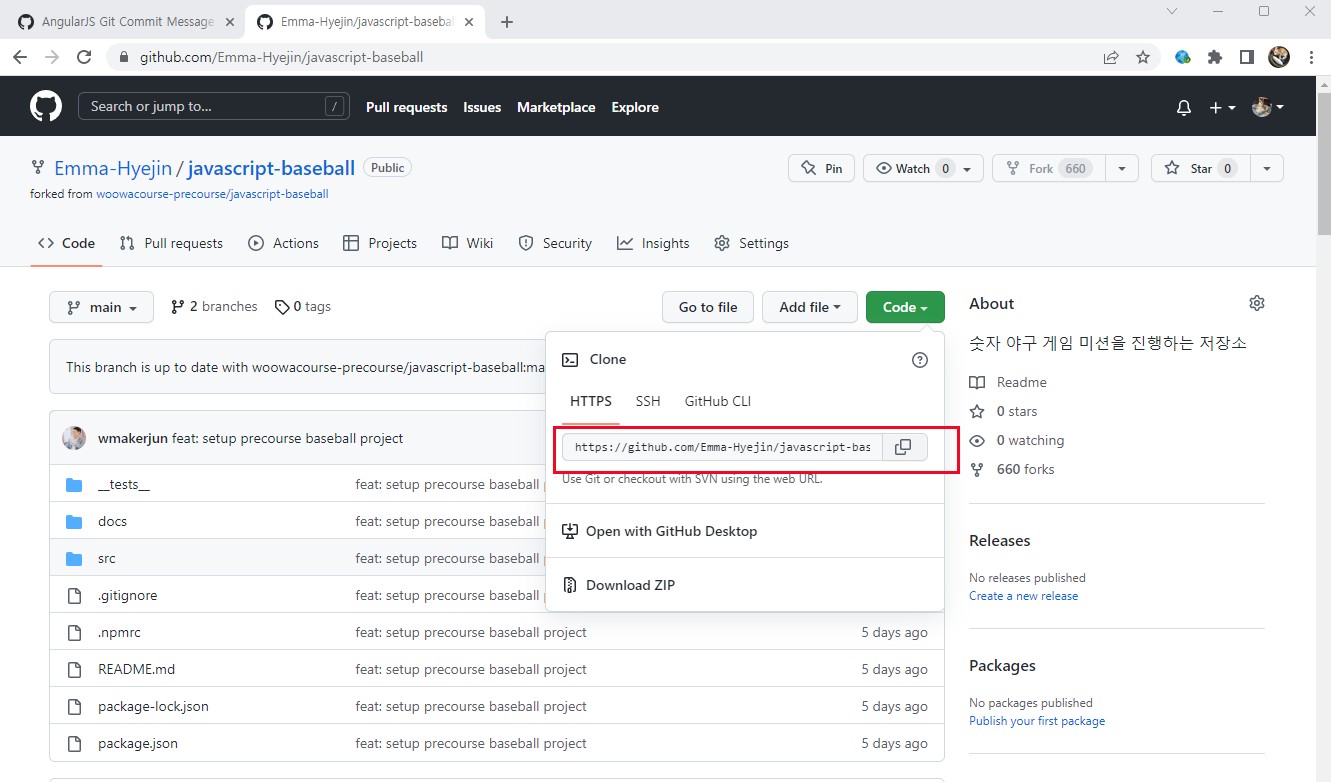The image size is (1331, 782).
Task: Open the upstream woowacourse-precourse/javascript-baseball link
Action: point(212,194)
